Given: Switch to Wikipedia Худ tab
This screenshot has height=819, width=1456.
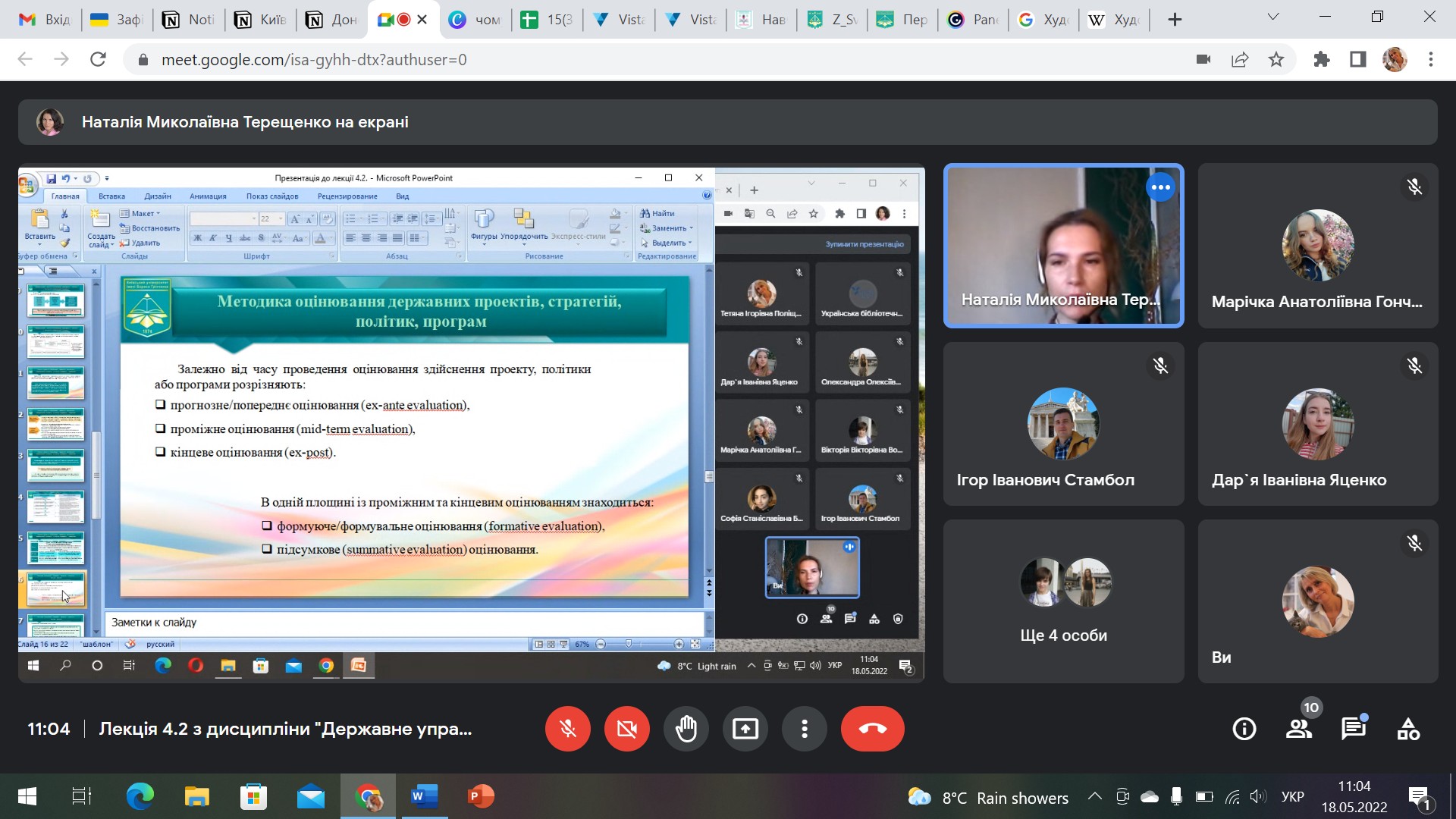Looking at the screenshot, I should click(x=1113, y=20).
